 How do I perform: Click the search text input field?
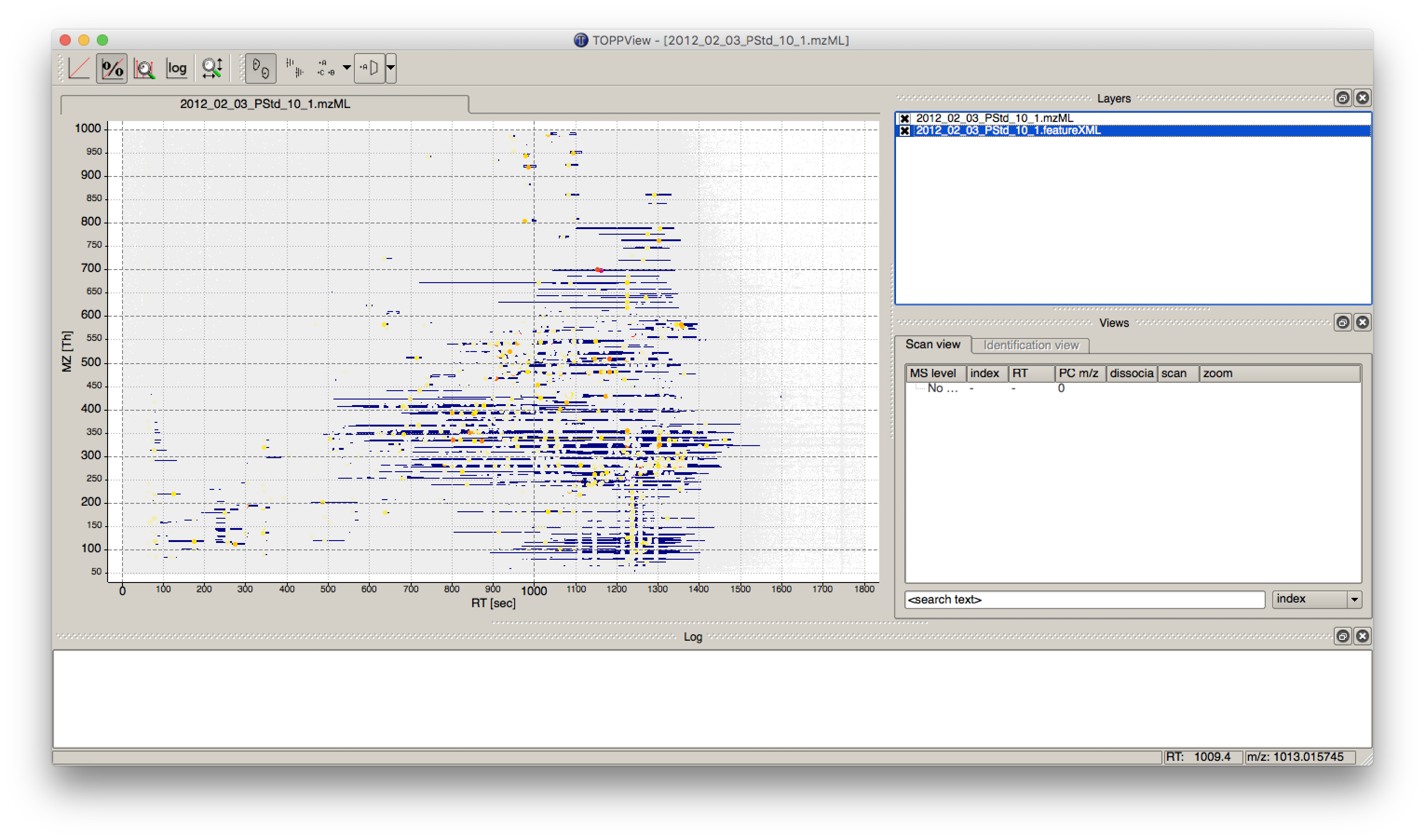pyautogui.click(x=1084, y=599)
